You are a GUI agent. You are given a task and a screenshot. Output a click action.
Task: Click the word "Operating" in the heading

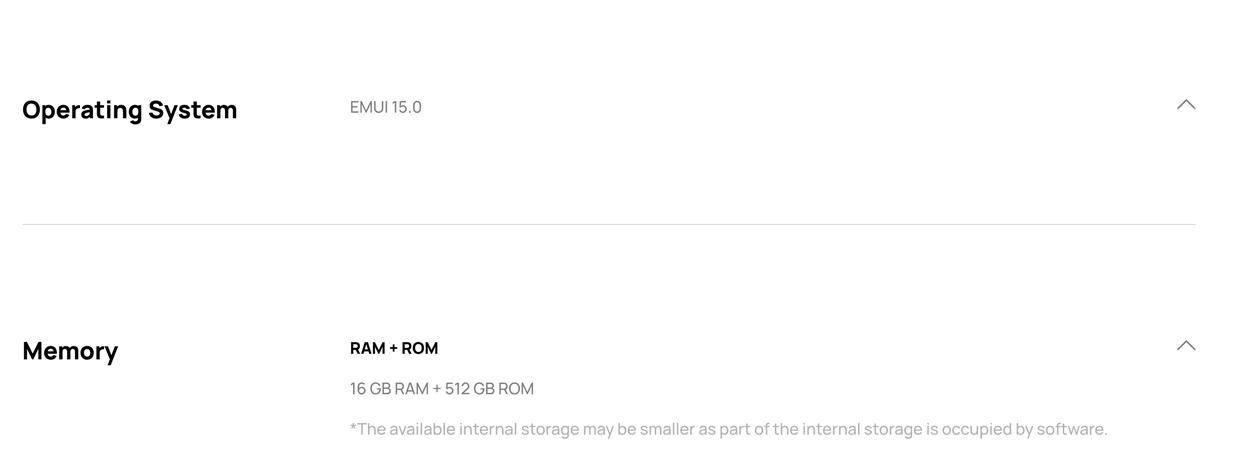[x=82, y=110]
